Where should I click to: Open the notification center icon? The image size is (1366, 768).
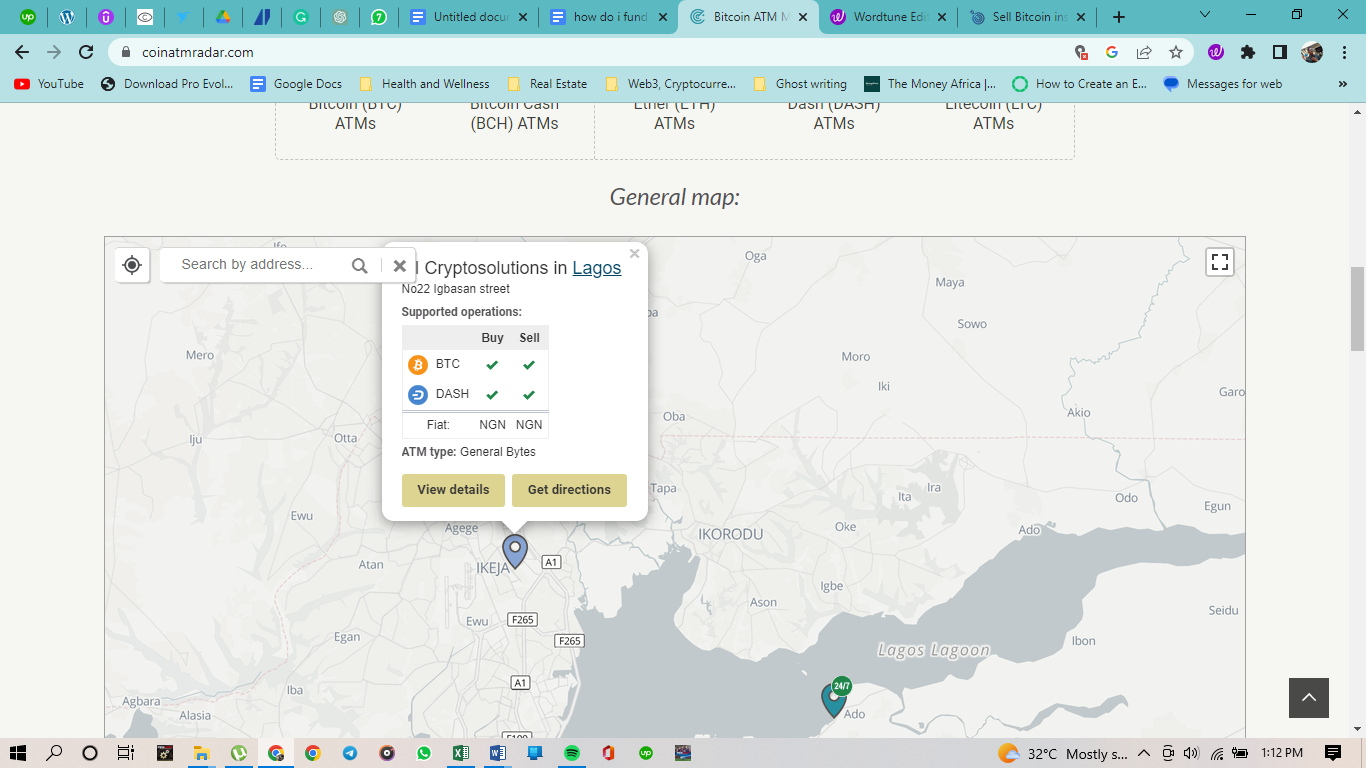pos(1333,753)
